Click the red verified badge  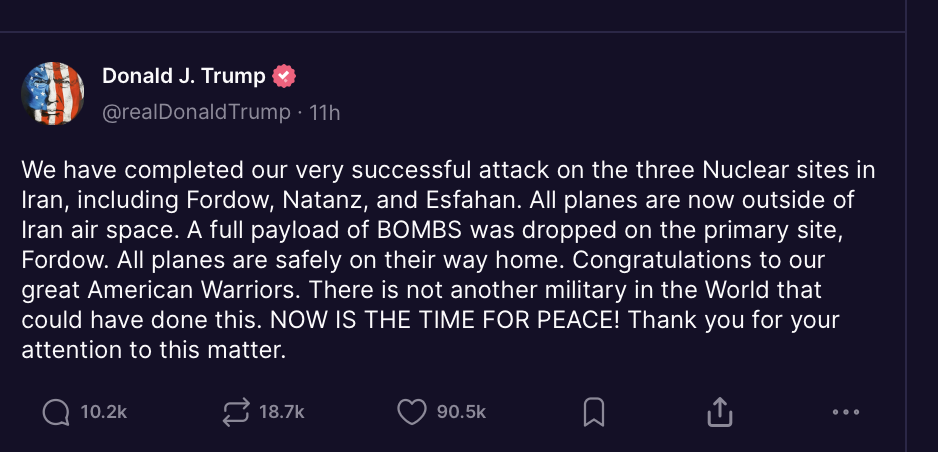click(x=285, y=76)
